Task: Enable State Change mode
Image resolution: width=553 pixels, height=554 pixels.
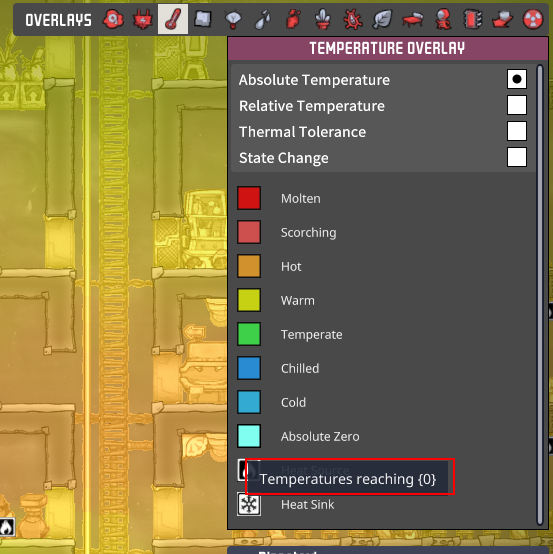Action: 517,157
